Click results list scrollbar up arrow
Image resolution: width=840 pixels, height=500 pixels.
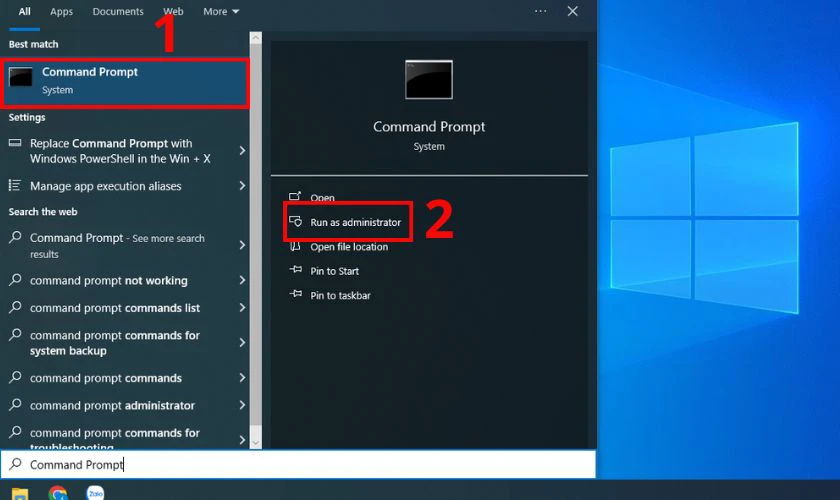point(256,38)
